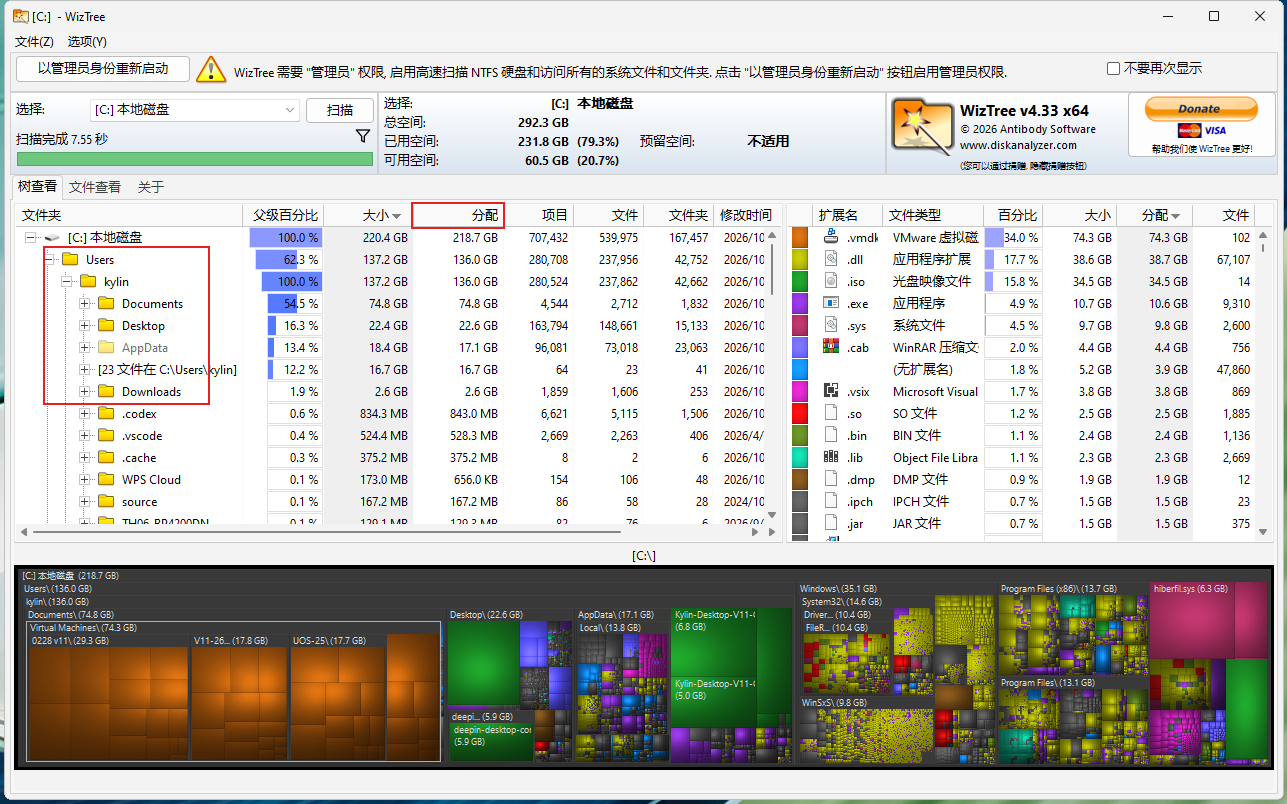Image resolution: width=1287 pixels, height=804 pixels.
Task: Click the Downloads folder icon
Action: click(x=106, y=391)
